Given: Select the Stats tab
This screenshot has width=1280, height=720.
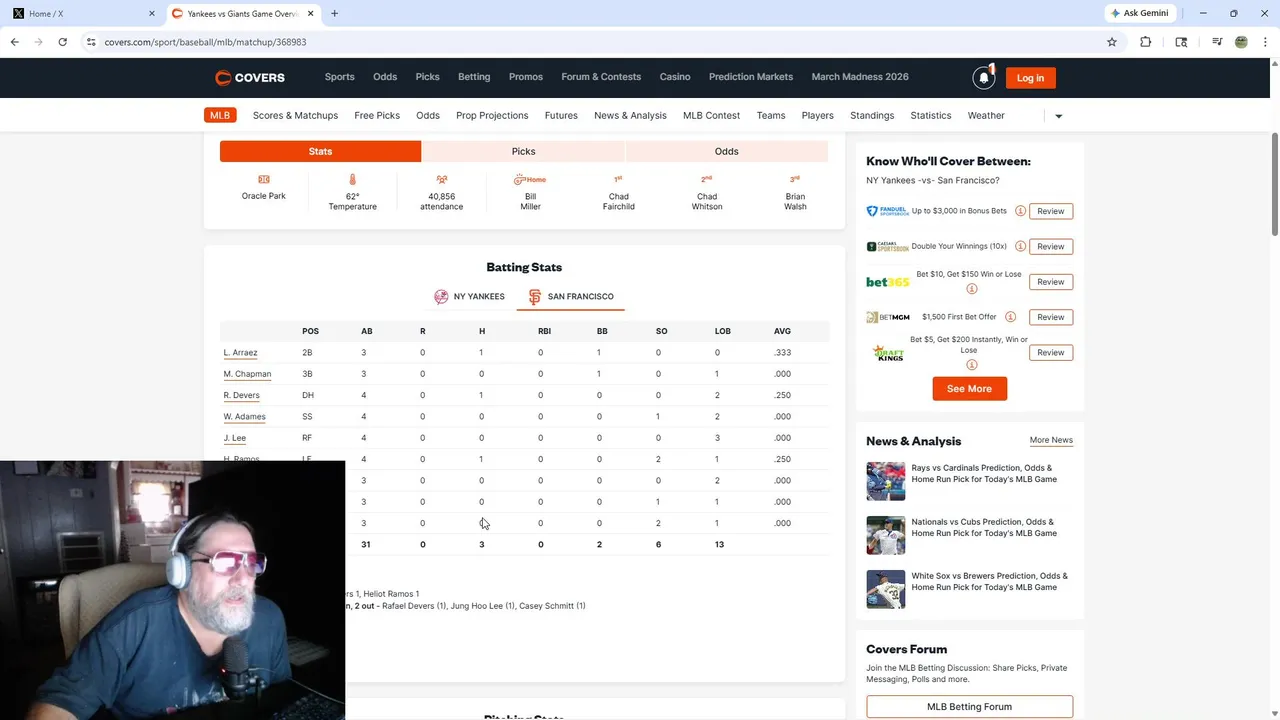Looking at the screenshot, I should (x=320, y=151).
